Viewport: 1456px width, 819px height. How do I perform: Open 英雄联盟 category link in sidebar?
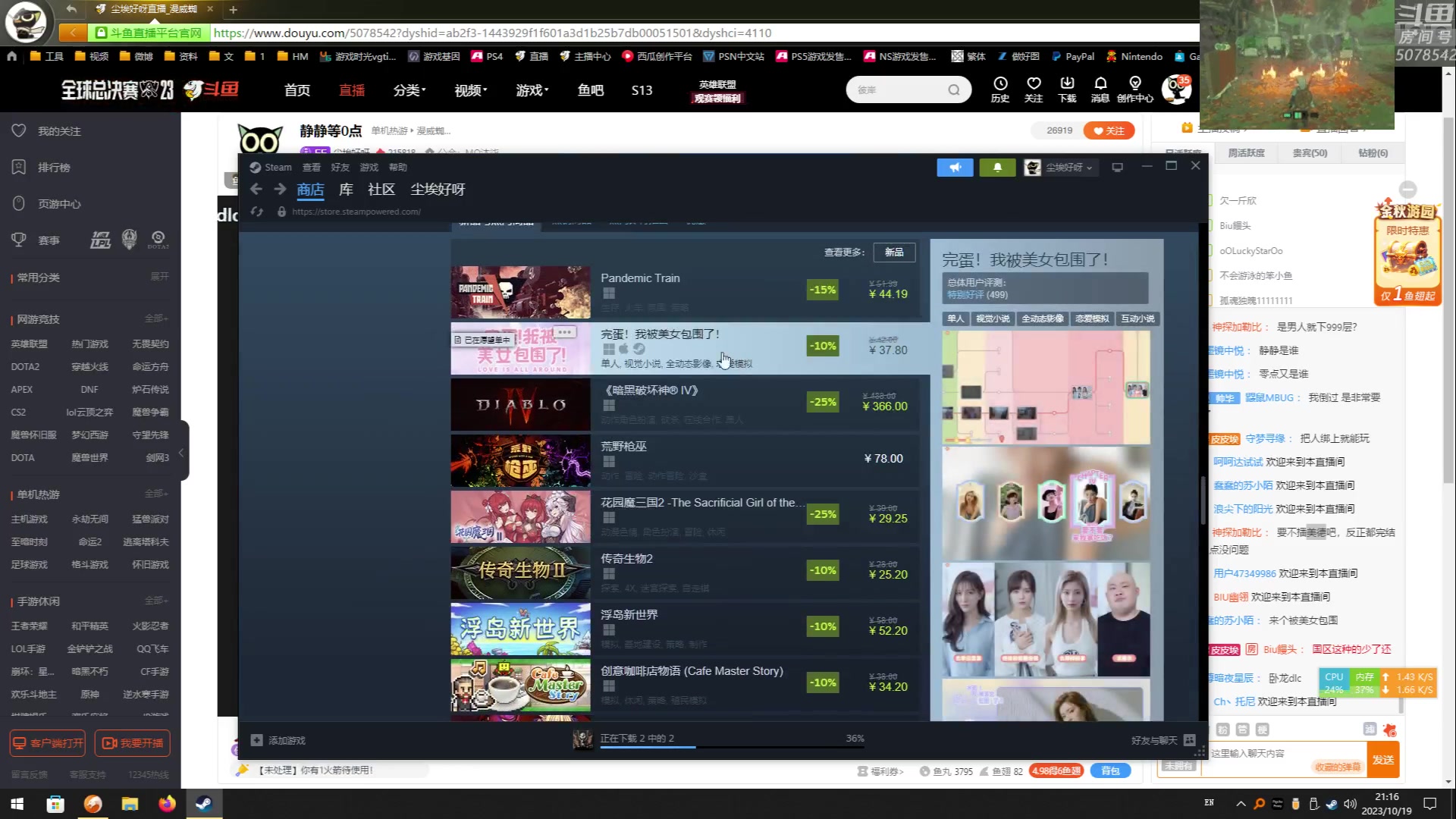coord(29,344)
